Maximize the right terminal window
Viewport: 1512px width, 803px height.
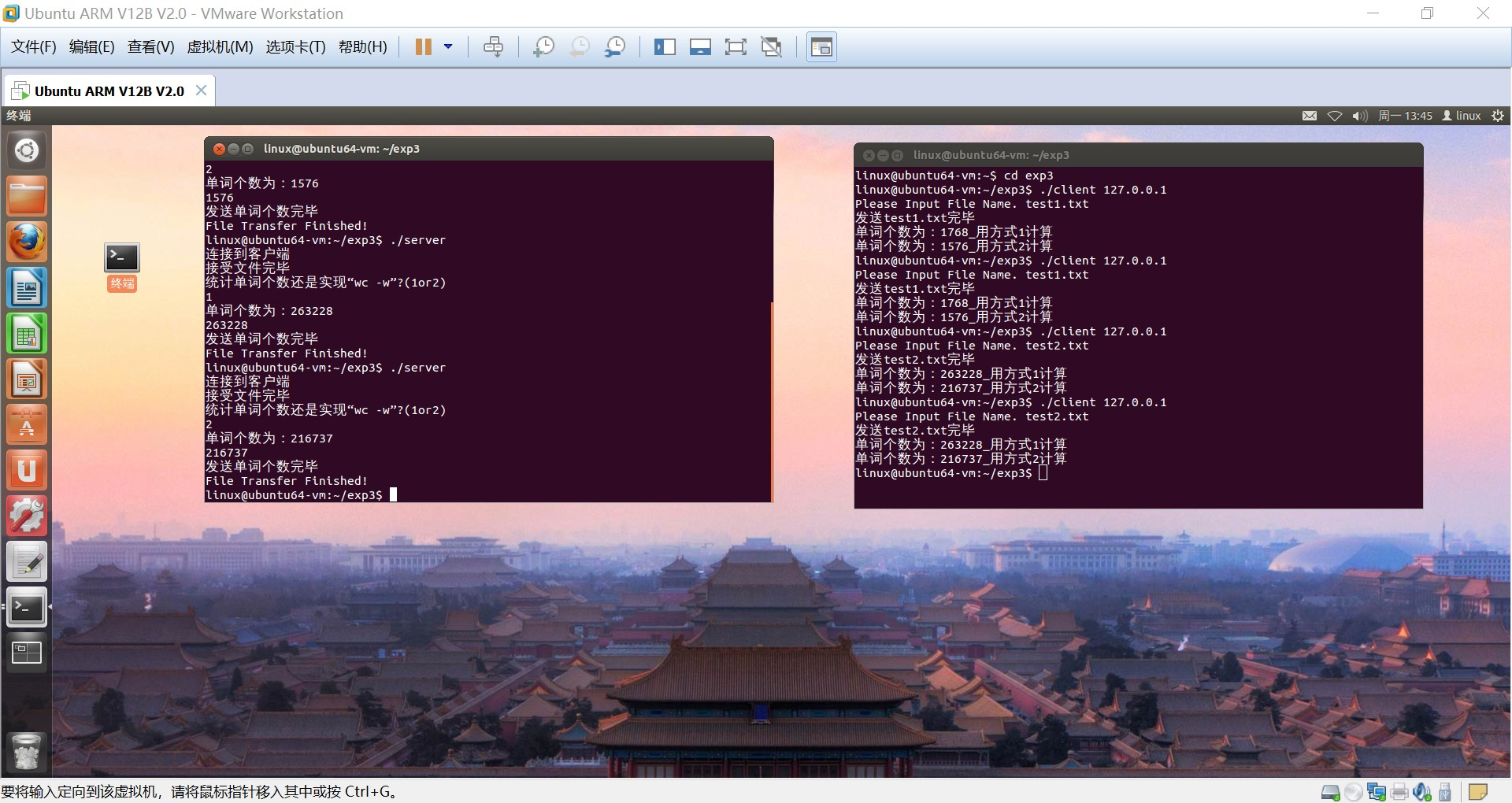[897, 155]
